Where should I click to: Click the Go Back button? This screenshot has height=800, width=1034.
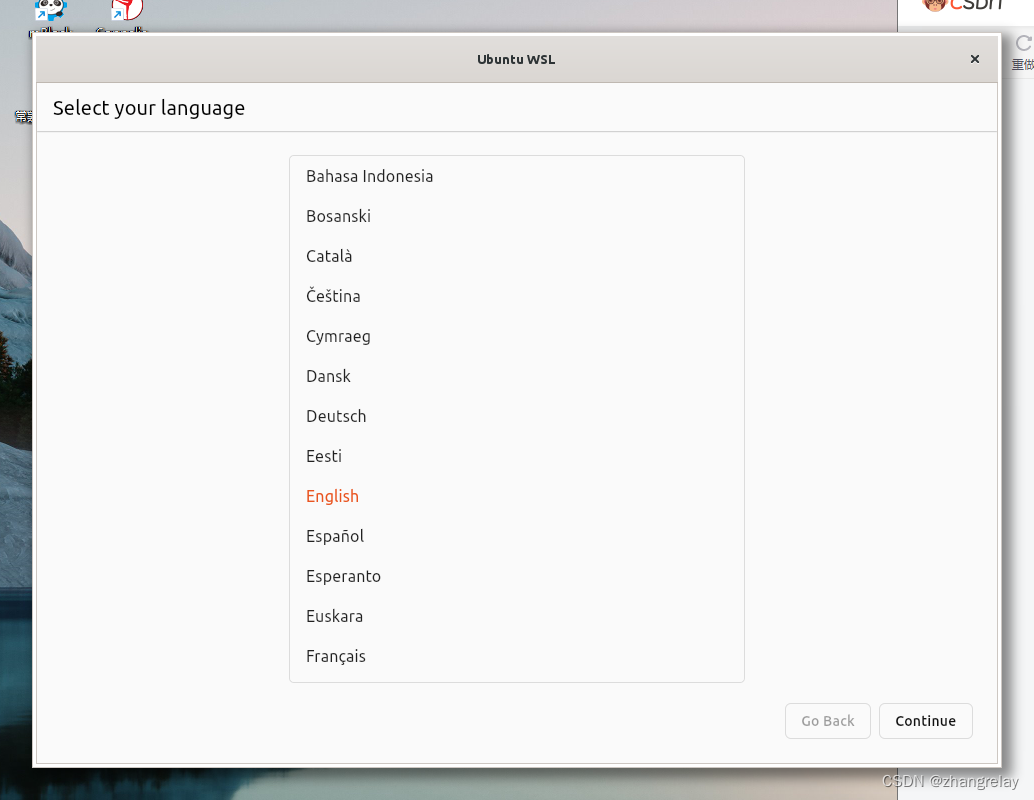(x=828, y=721)
